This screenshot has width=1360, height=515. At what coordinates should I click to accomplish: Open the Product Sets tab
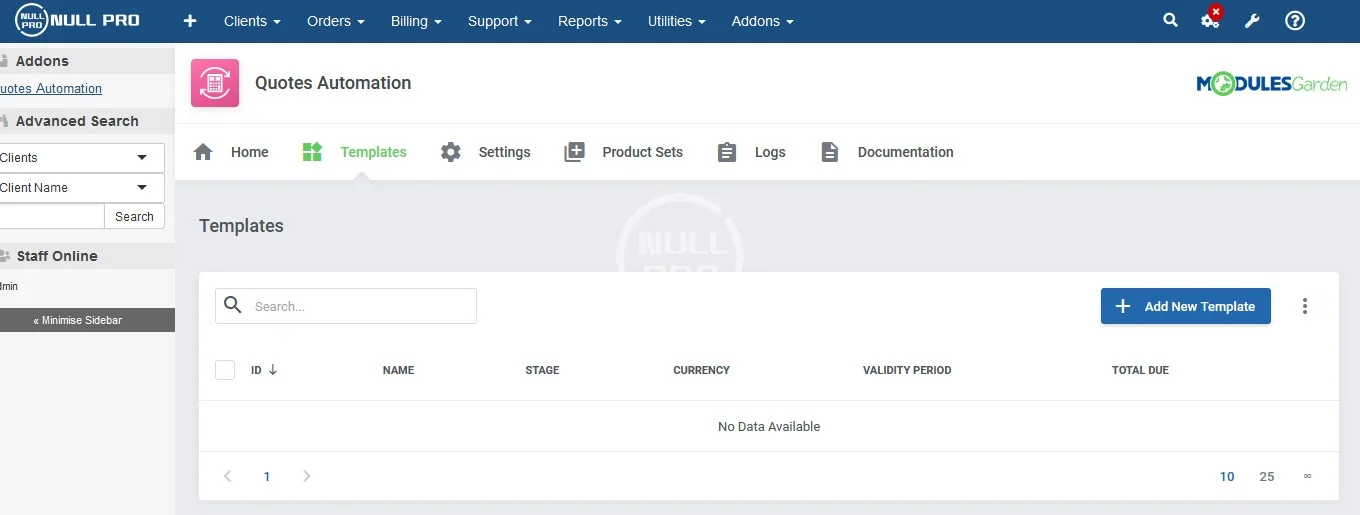point(624,152)
